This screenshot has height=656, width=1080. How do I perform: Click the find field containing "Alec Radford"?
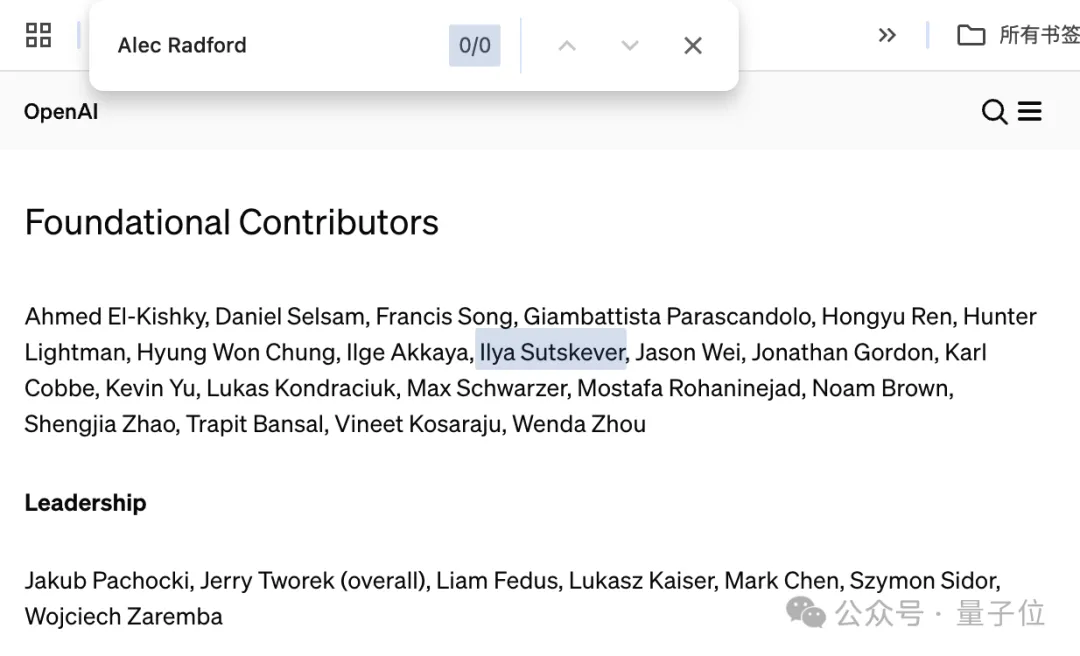[x=270, y=45]
